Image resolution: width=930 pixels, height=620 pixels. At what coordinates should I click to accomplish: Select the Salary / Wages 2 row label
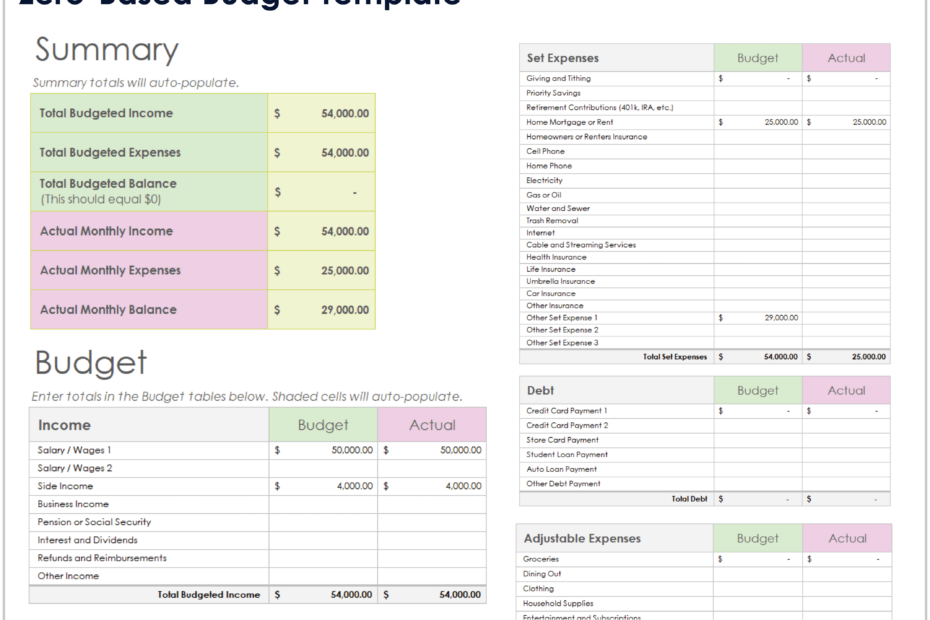point(75,468)
